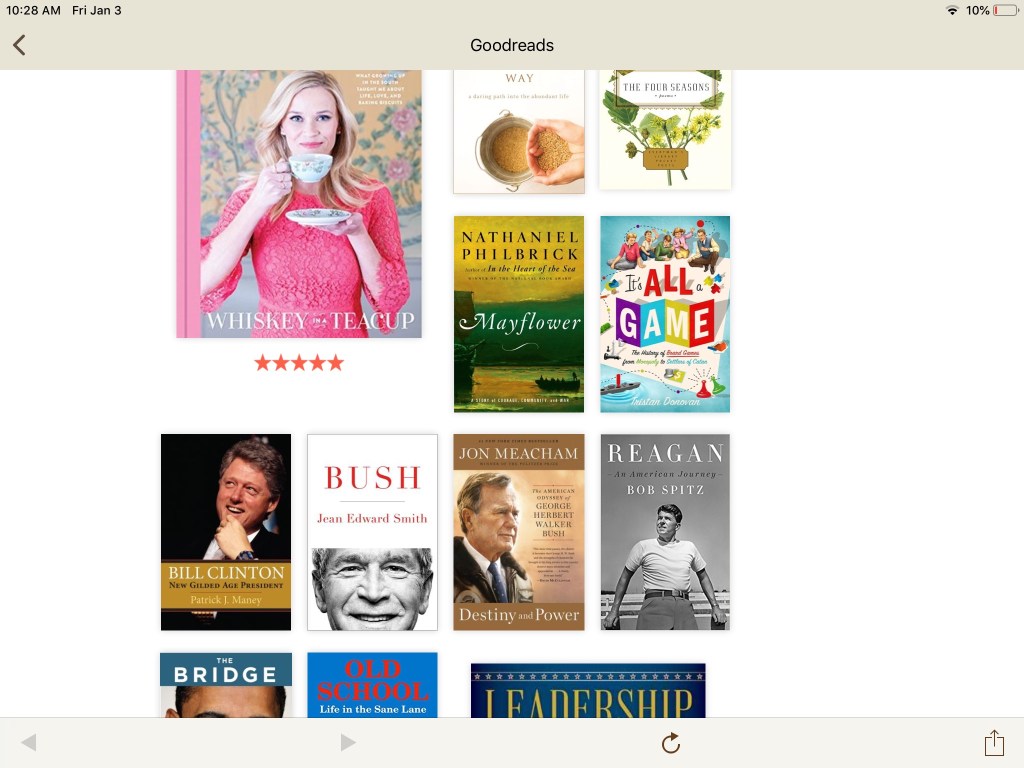Go to previous page with left arrow
This screenshot has height=768, width=1024.
tap(29, 742)
